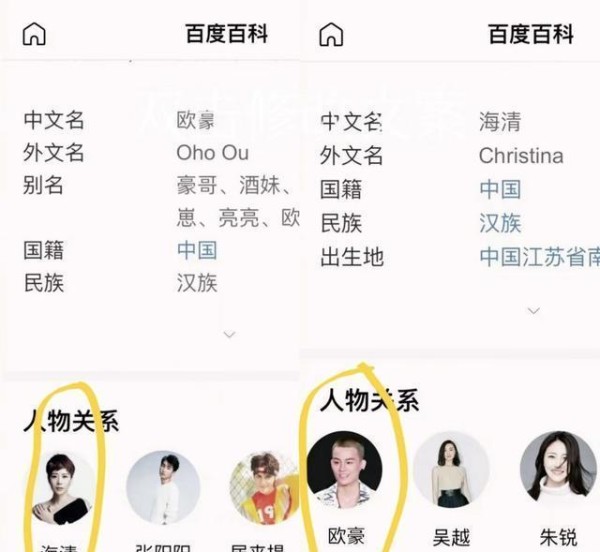Tap the 百度百科 title on right page
Image resolution: width=600 pixels, height=552 pixels.
pos(531,34)
